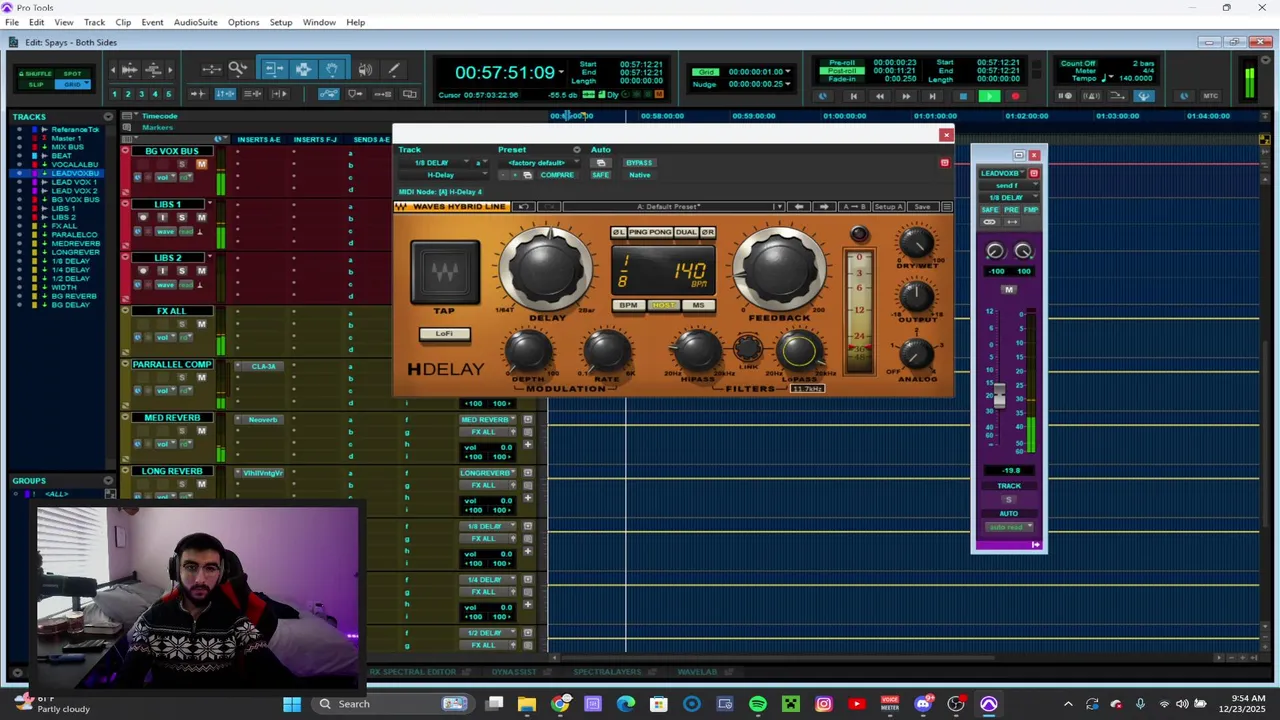Open Grid value dropdown arrow
Image resolution: width=1280 pixels, height=720 pixels.
pyautogui.click(x=788, y=72)
